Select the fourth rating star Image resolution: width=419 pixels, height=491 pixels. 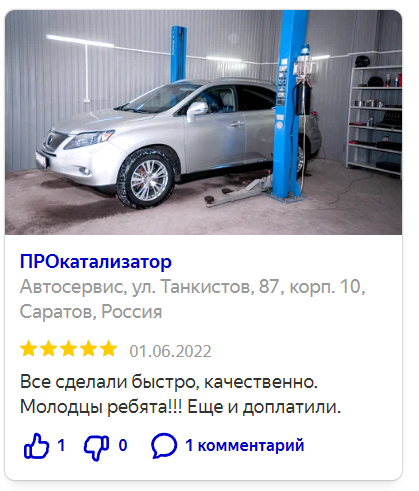[89, 349]
